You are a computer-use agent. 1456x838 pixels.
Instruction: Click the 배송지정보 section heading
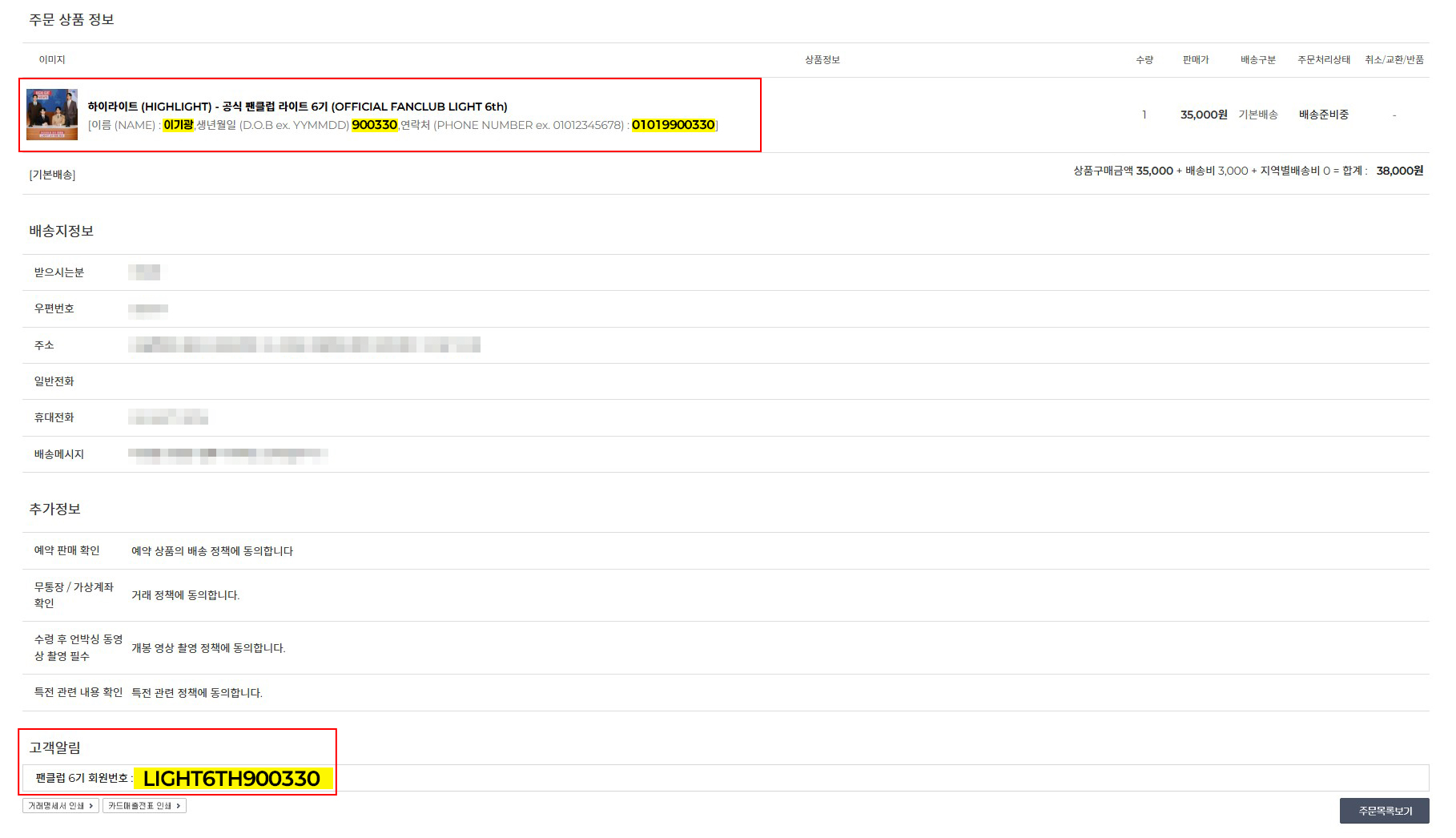point(62,232)
